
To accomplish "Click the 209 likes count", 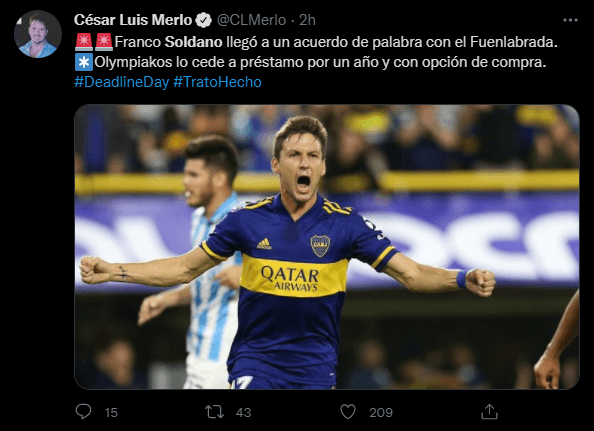I will (x=381, y=412).
